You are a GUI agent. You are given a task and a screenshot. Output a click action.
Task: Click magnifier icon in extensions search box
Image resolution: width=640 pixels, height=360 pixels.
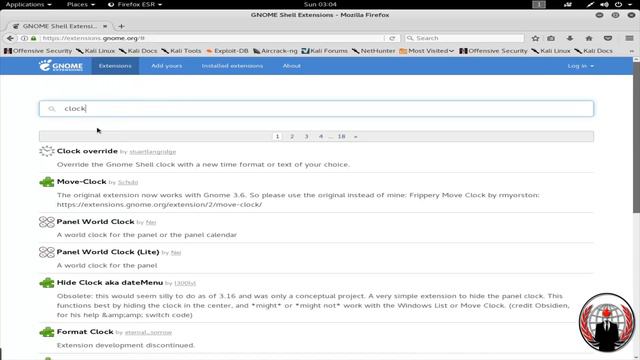point(51,109)
